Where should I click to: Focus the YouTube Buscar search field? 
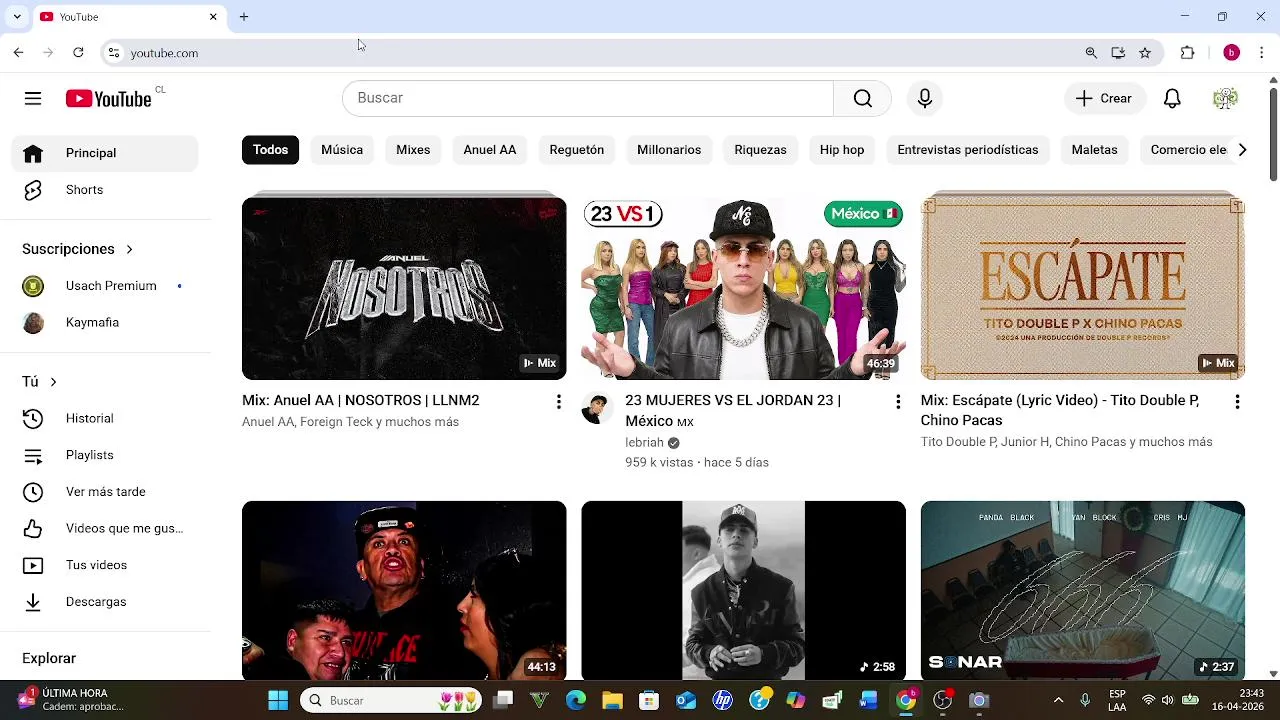click(x=588, y=98)
